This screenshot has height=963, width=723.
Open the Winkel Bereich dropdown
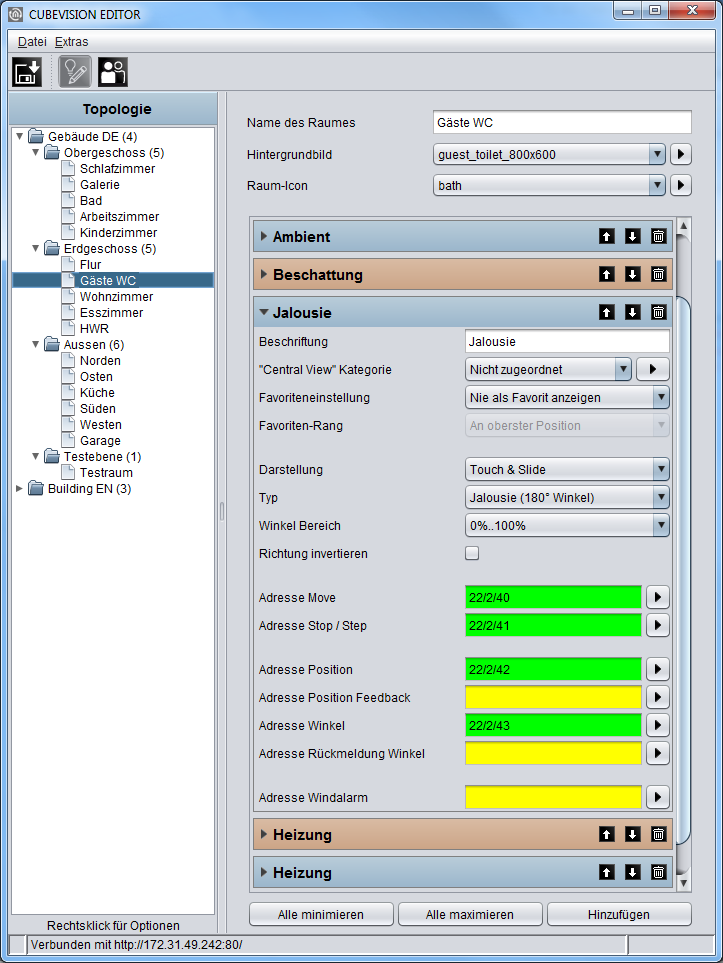click(x=567, y=526)
